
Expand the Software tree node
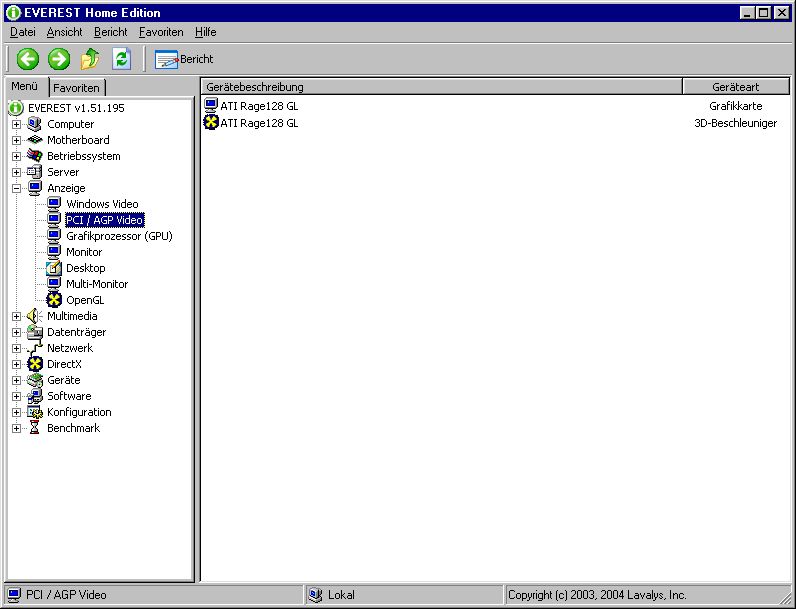[x=16, y=396]
